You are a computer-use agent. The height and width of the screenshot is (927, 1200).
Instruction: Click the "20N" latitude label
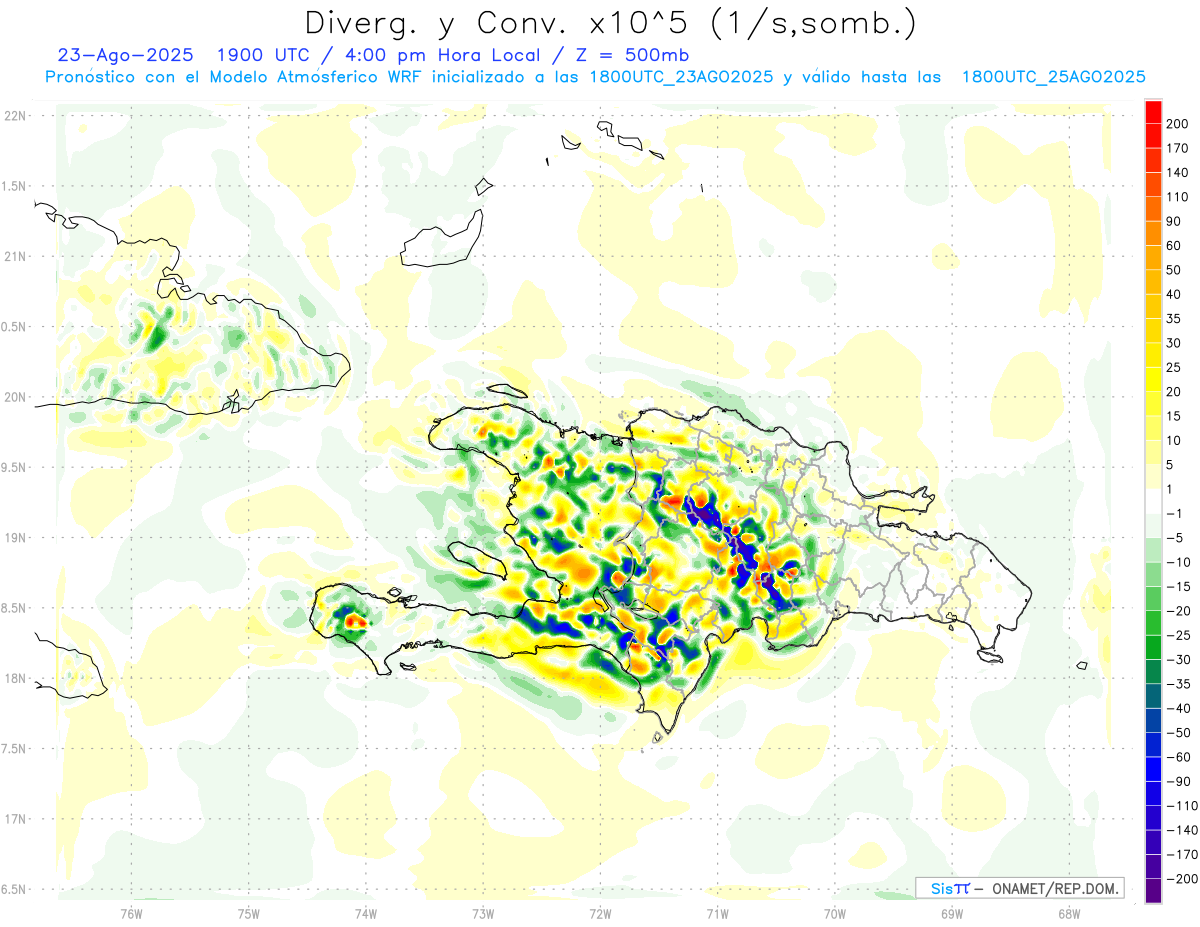click(14, 397)
